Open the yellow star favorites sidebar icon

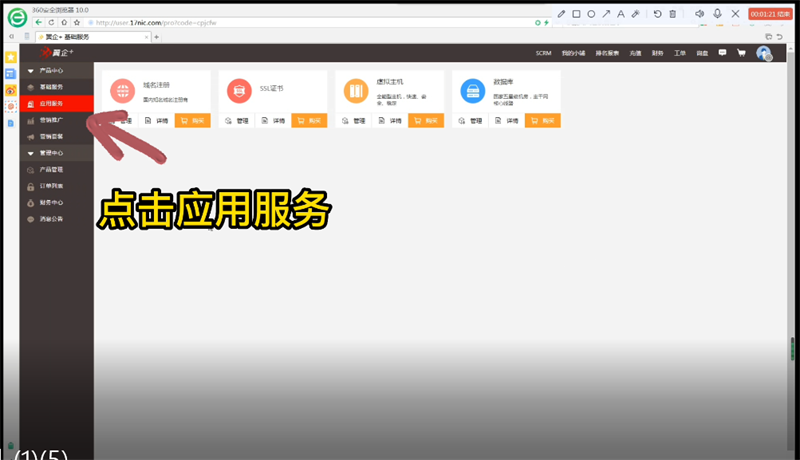(x=11, y=57)
